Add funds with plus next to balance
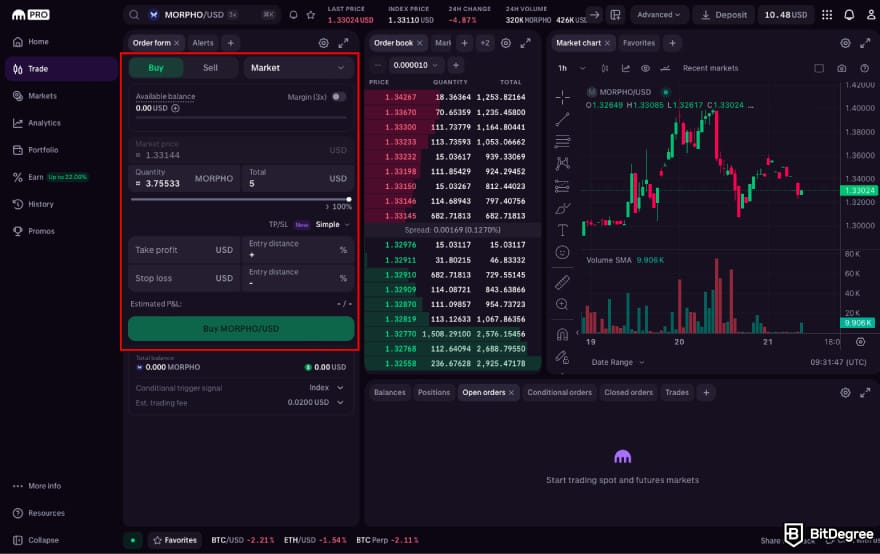 [175, 108]
